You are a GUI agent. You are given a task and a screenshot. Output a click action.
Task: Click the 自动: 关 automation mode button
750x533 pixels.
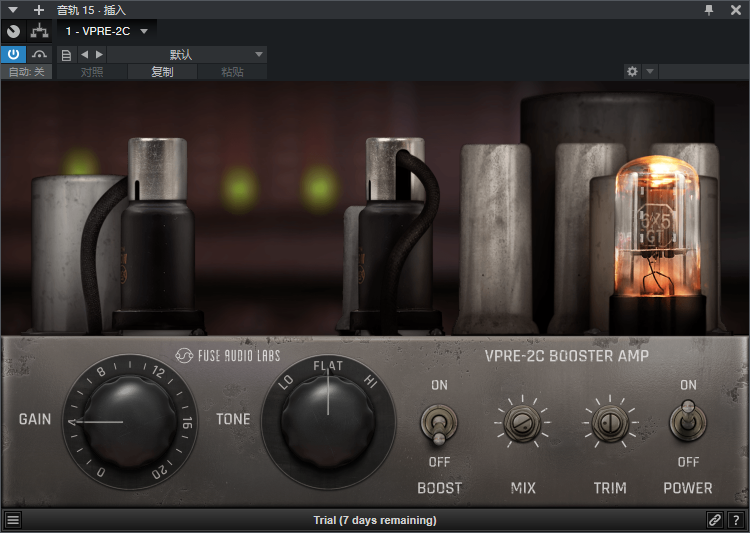tap(26, 72)
